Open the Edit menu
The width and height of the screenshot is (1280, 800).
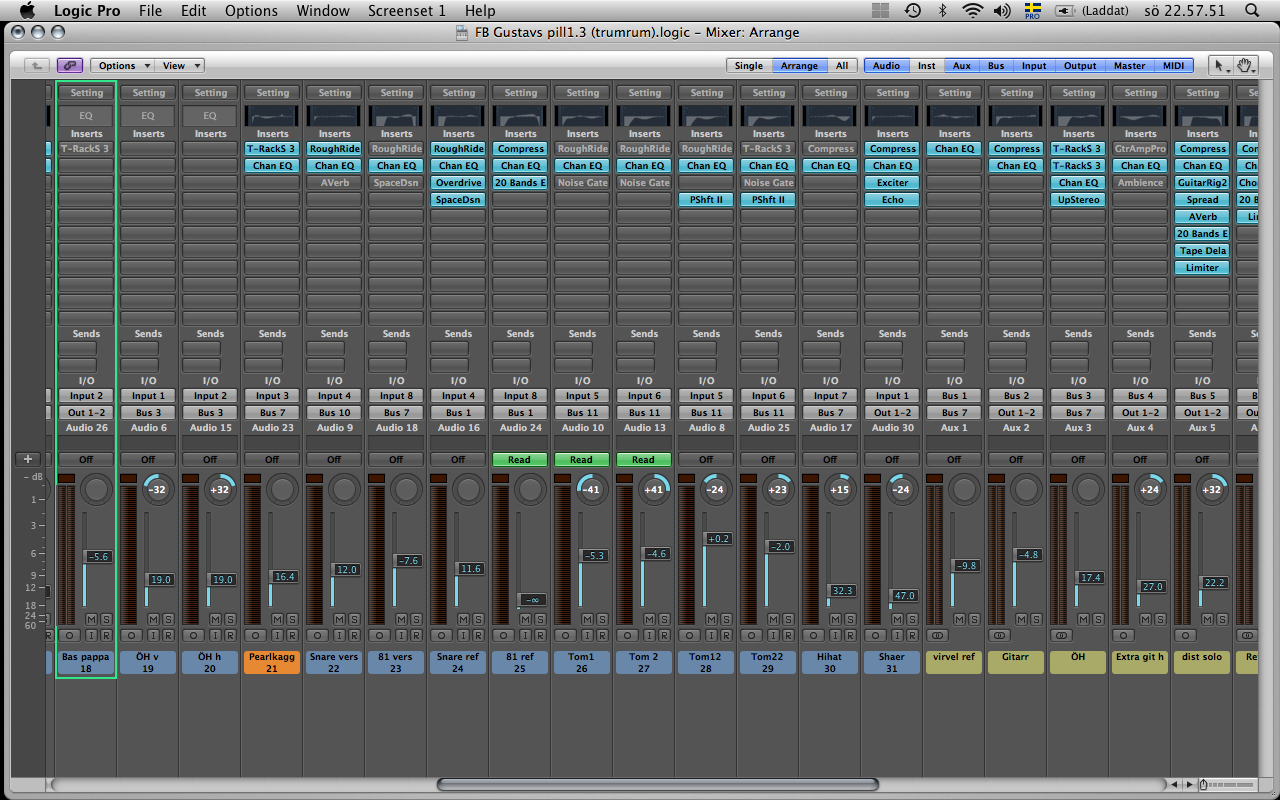194,11
